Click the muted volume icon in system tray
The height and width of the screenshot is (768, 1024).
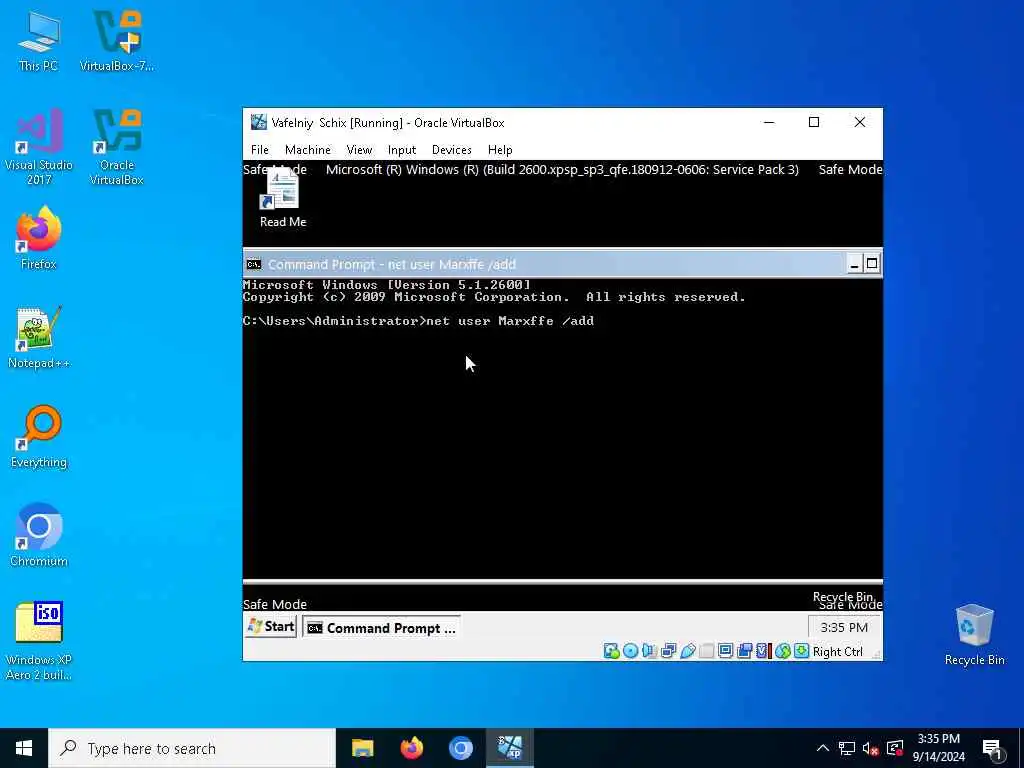pyautogui.click(x=871, y=748)
